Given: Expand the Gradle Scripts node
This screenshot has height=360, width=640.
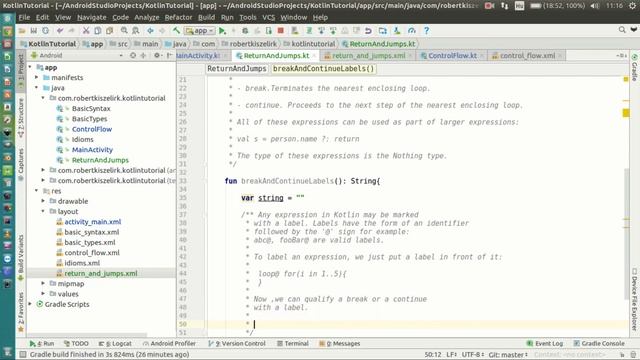Looking at the screenshot, I should click(30, 304).
